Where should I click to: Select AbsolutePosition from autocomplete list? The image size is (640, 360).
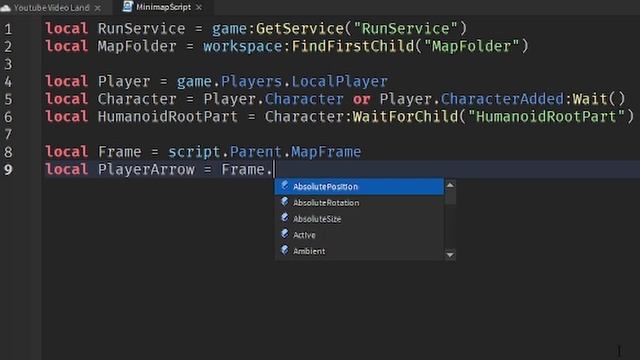point(359,187)
